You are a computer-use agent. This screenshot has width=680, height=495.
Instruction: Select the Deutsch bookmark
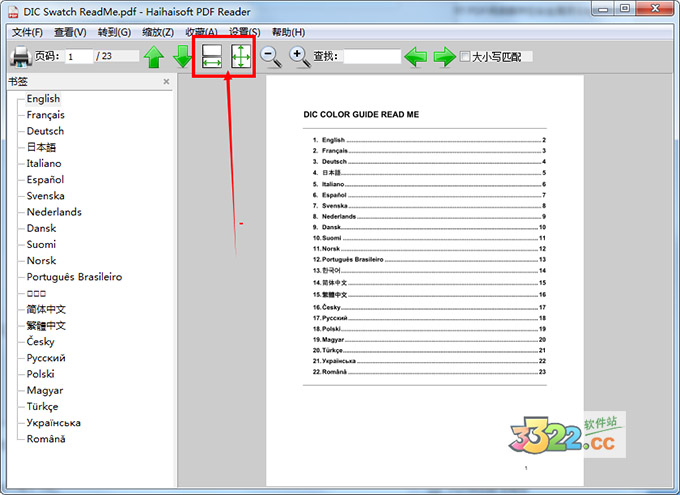[x=45, y=131]
